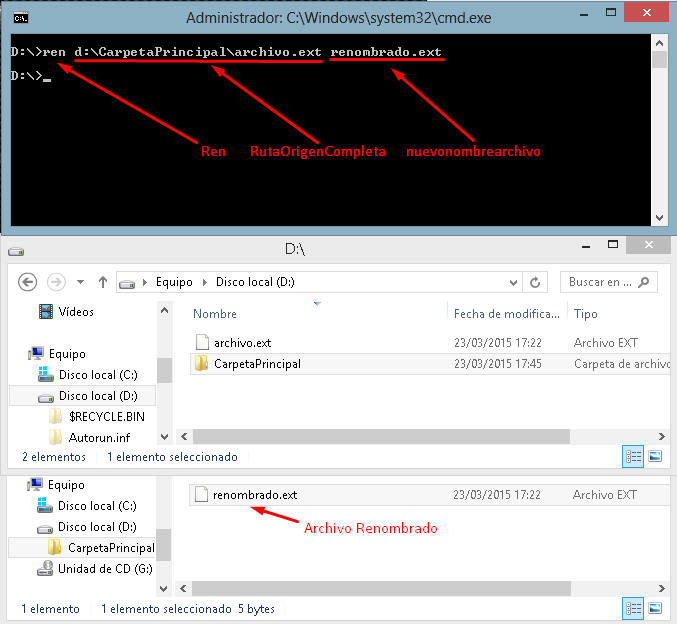This screenshot has height=624, width=677.
Task: Click CarpetaPrincipal folder icon in file list
Action: coord(202,363)
